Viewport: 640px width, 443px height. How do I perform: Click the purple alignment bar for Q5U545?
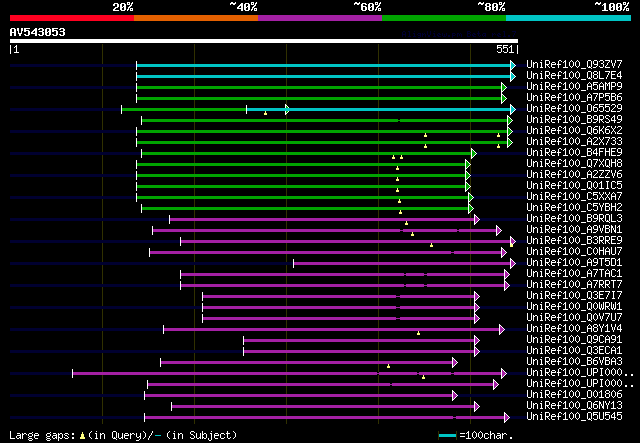click(325, 418)
